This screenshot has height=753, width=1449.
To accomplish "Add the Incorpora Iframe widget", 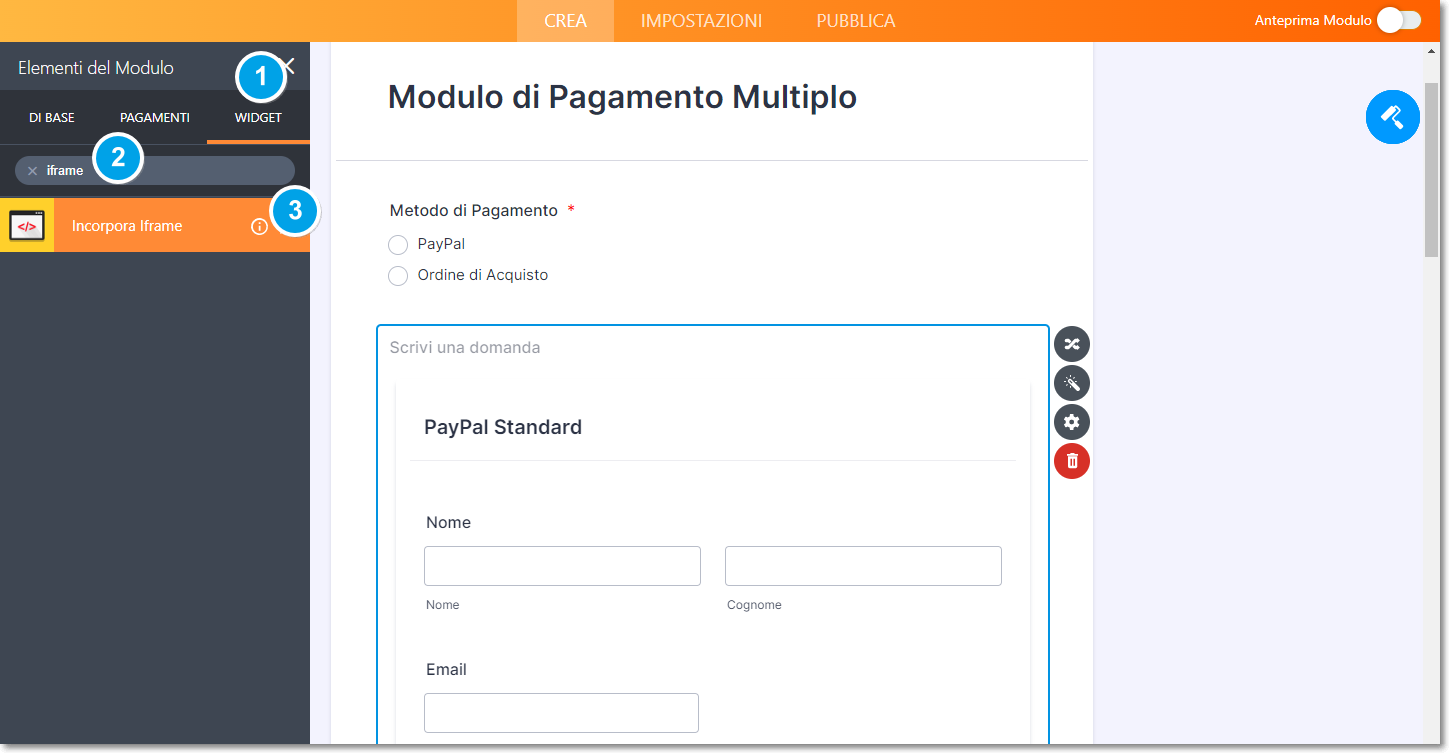I will (x=127, y=226).
